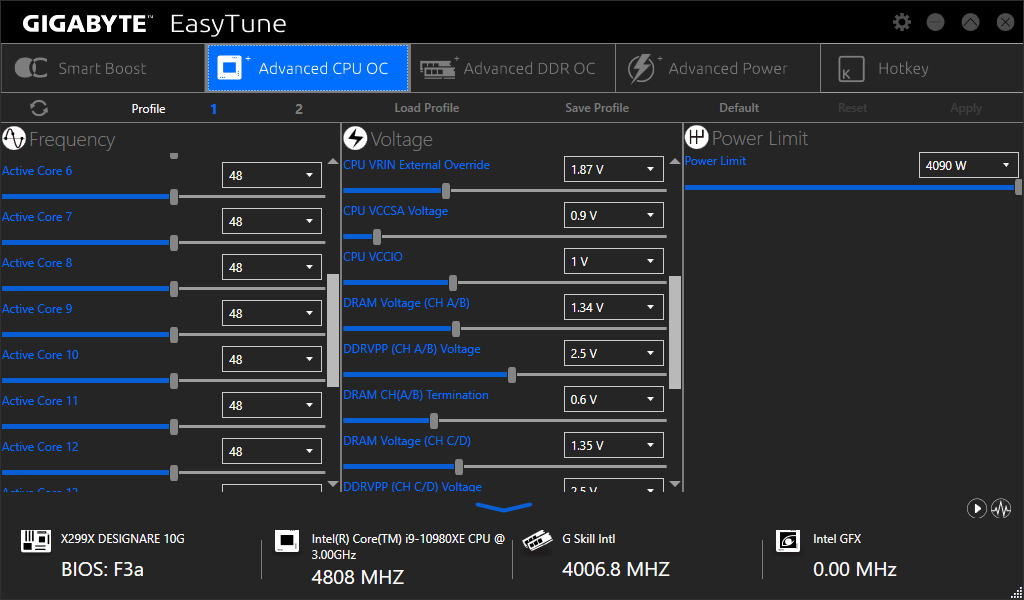The height and width of the screenshot is (600, 1024).
Task: Click the refresh profile icon
Action: (39, 108)
